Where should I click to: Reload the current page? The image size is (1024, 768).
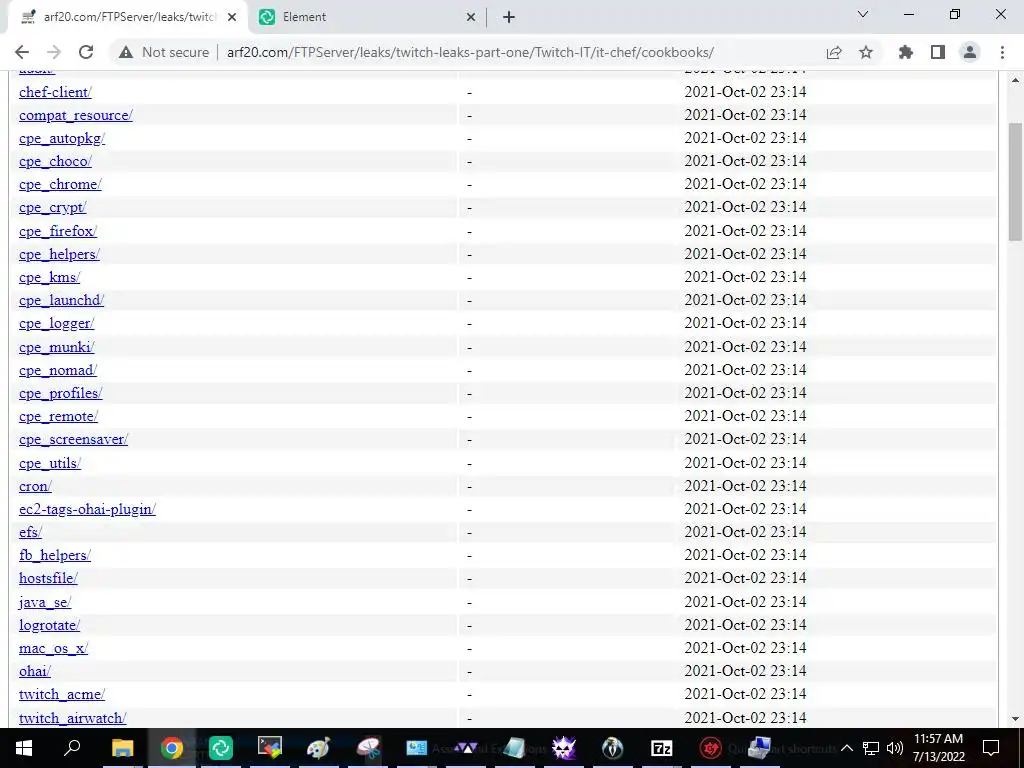point(86,52)
